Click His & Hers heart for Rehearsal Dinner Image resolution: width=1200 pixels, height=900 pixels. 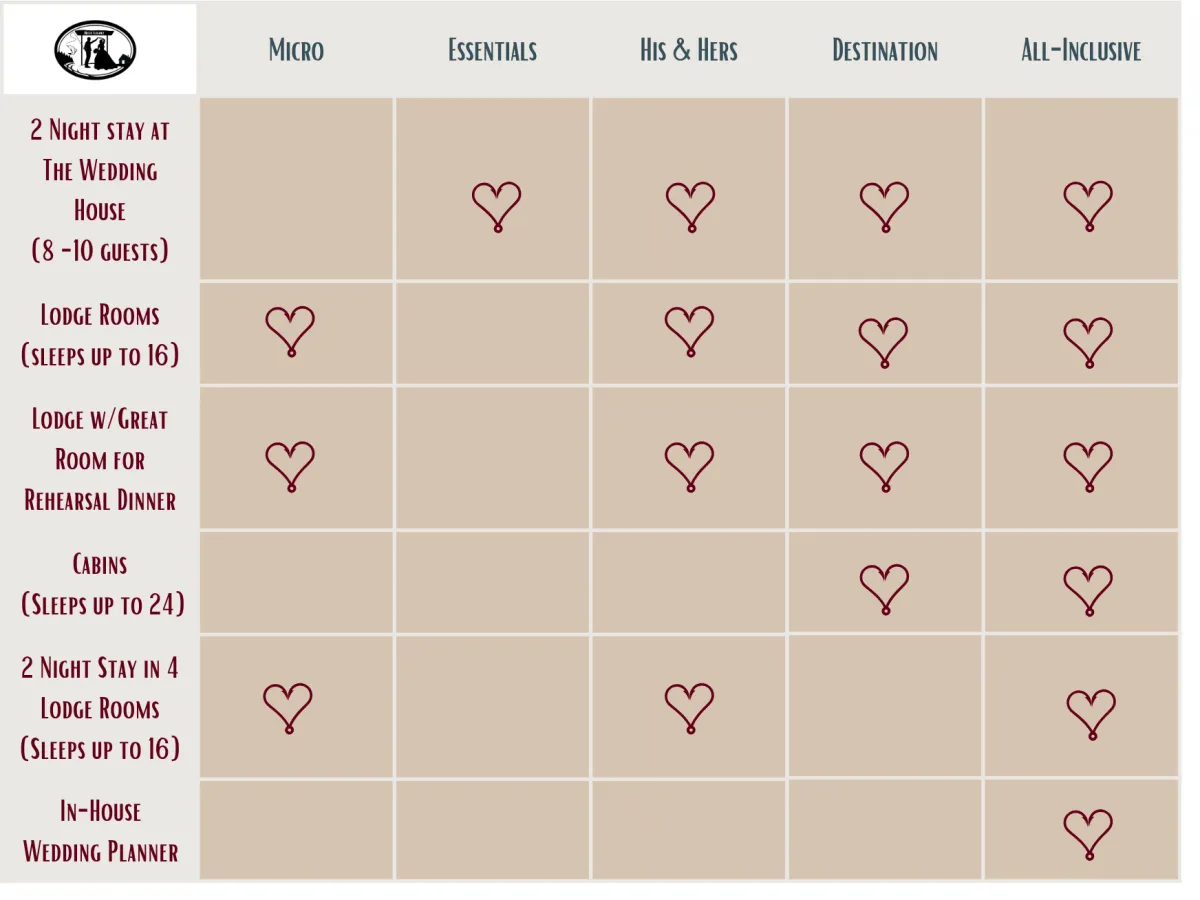click(690, 467)
